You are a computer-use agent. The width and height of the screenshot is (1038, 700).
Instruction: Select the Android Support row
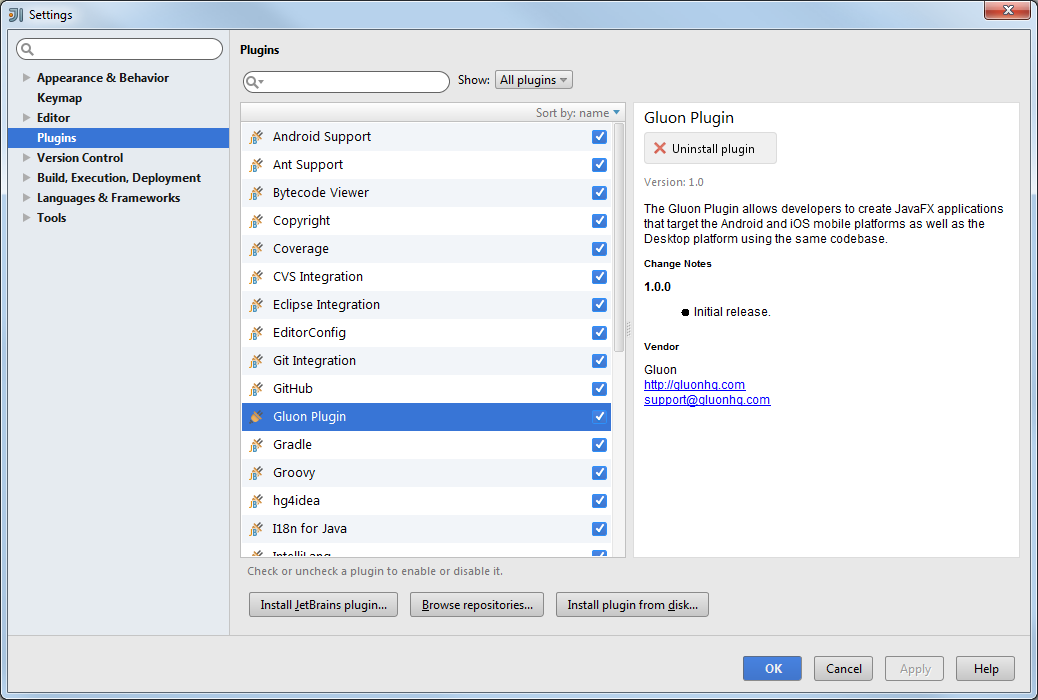[x=426, y=136]
